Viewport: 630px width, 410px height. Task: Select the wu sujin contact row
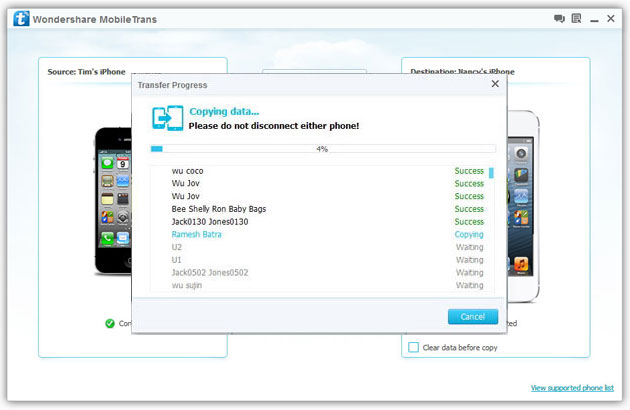tap(321, 285)
